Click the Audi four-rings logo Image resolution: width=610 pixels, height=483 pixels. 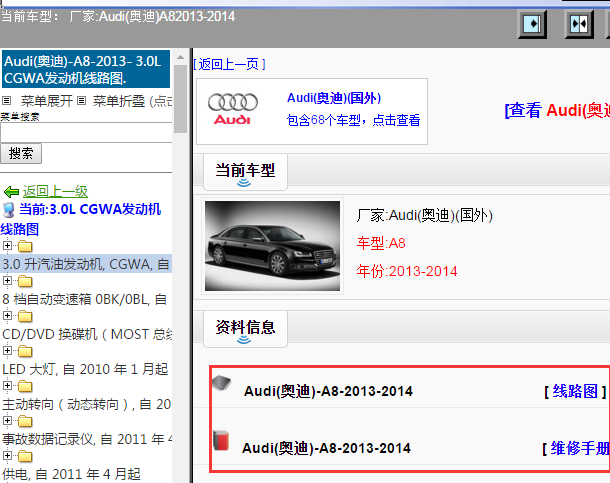tap(233, 109)
